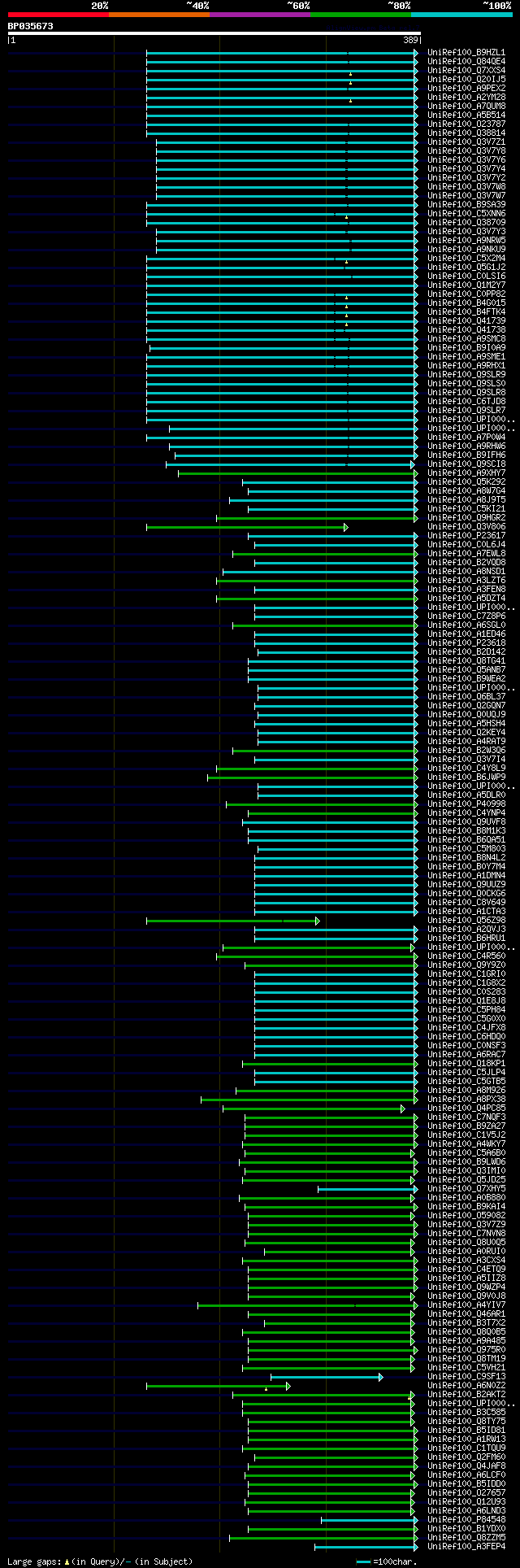The image size is (520, 1568).
Task: Open hit label UniRef100_O59082
Action: point(466,1216)
